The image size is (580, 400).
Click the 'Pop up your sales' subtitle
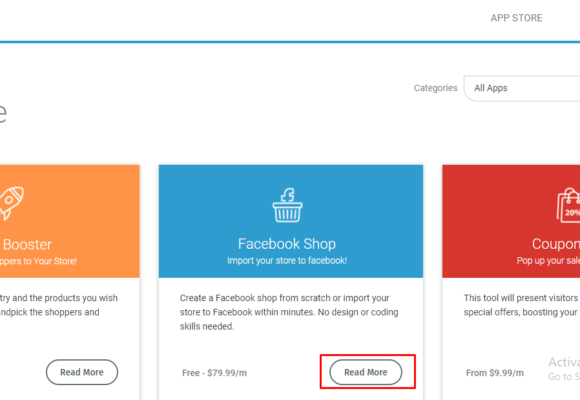[548, 260]
